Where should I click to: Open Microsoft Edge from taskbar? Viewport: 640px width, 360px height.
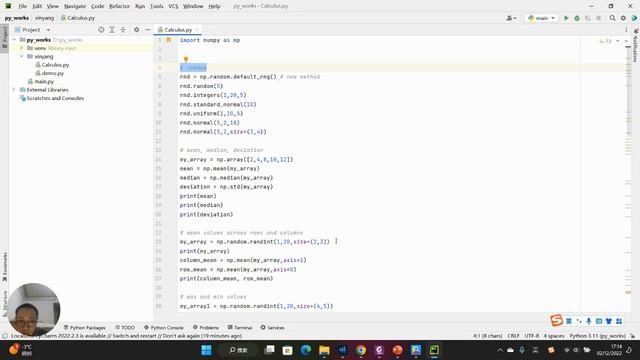click(306, 350)
